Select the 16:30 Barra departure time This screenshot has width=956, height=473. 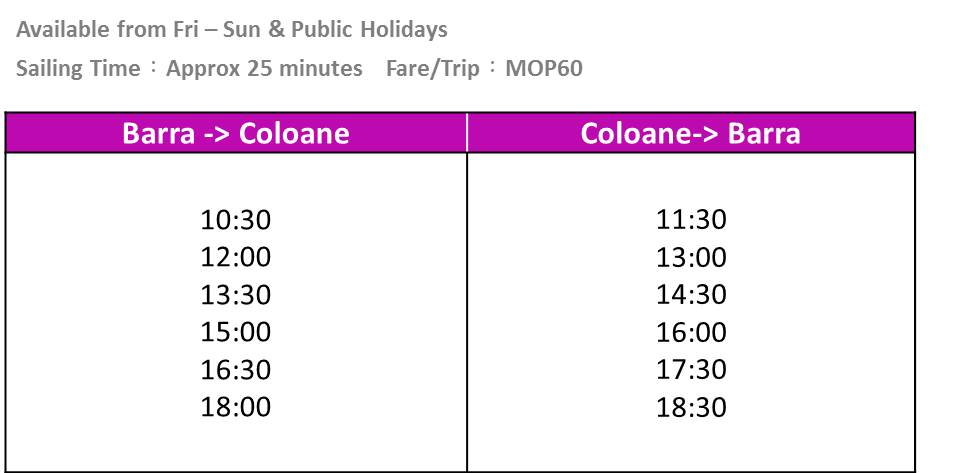(x=236, y=370)
